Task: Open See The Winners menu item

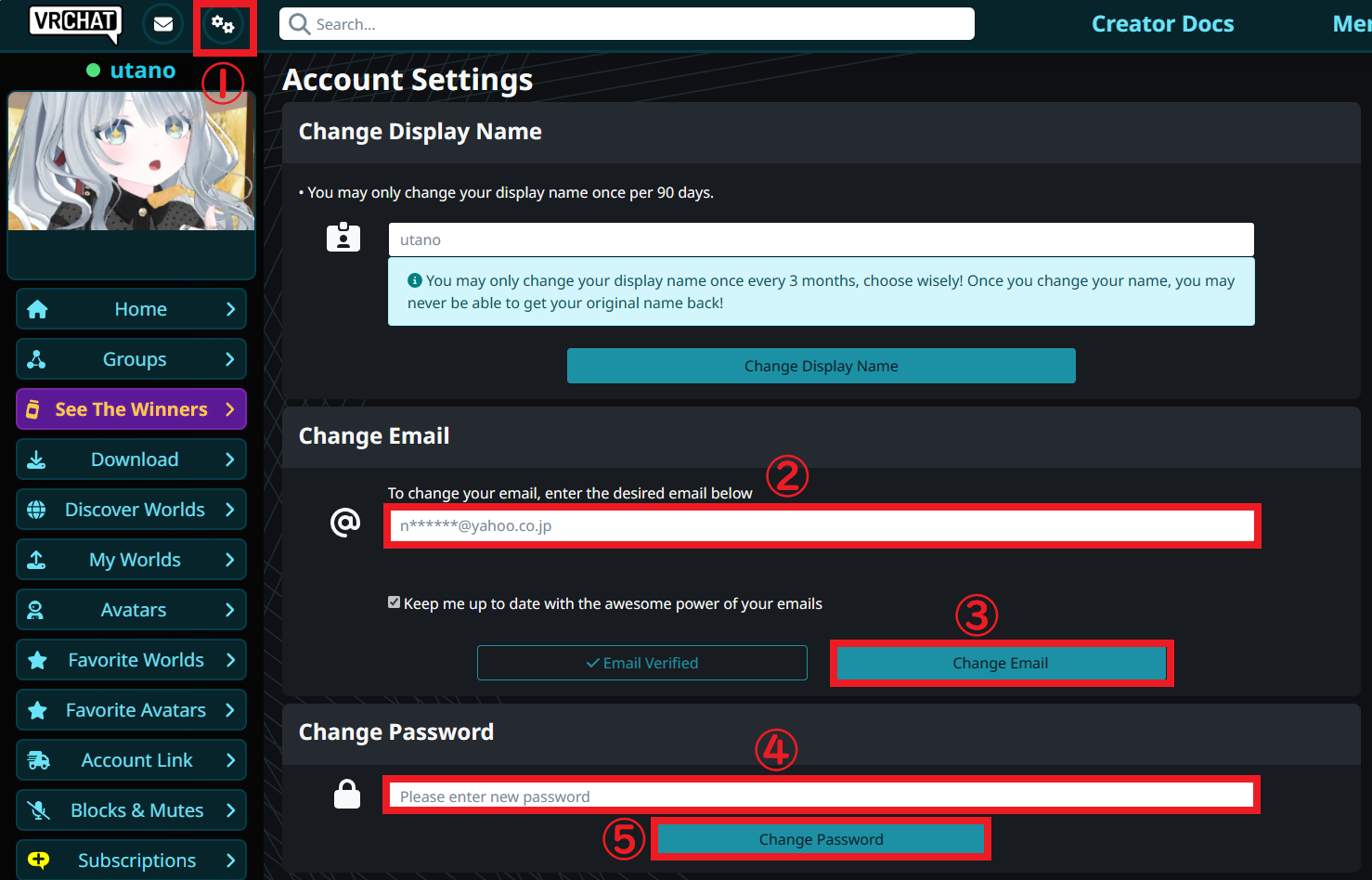Action: point(131,409)
